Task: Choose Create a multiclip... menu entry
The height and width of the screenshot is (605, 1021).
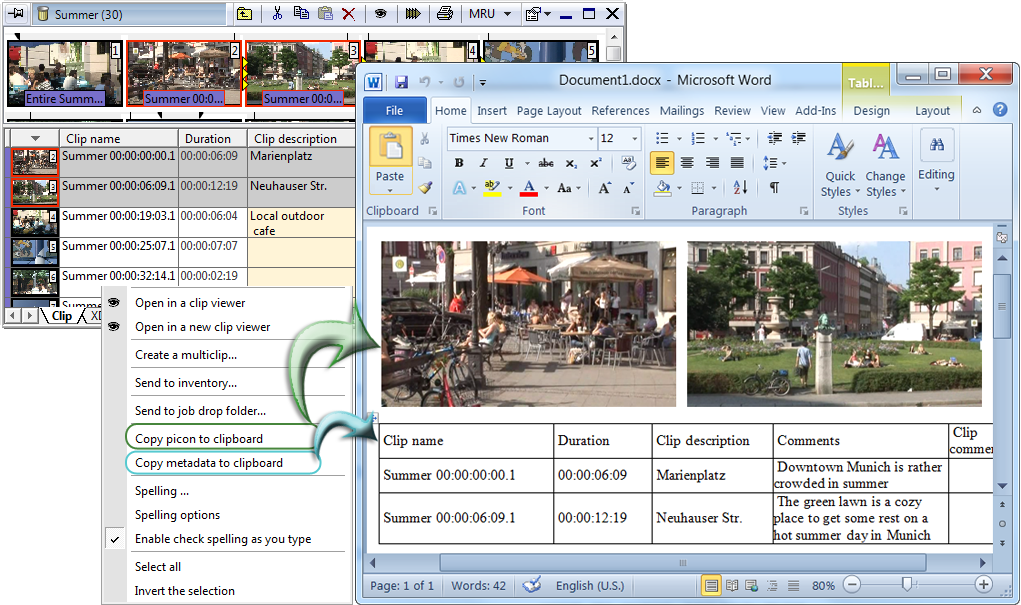Action: click(186, 354)
